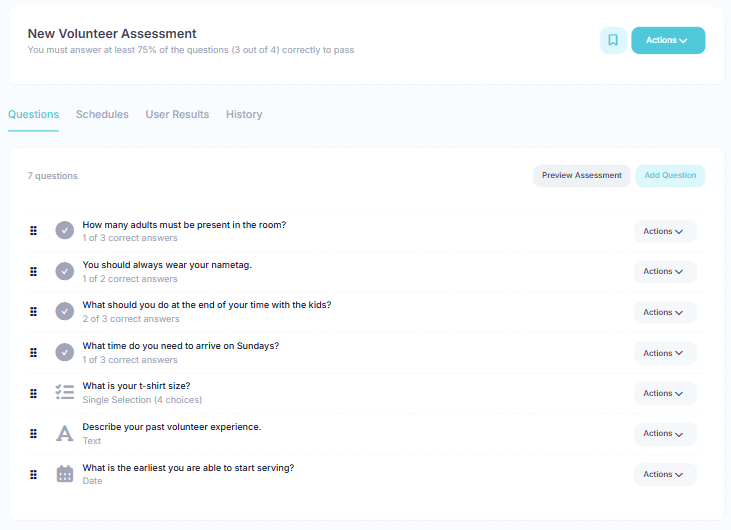Open the main Actions dropdown in the header

click(668, 40)
